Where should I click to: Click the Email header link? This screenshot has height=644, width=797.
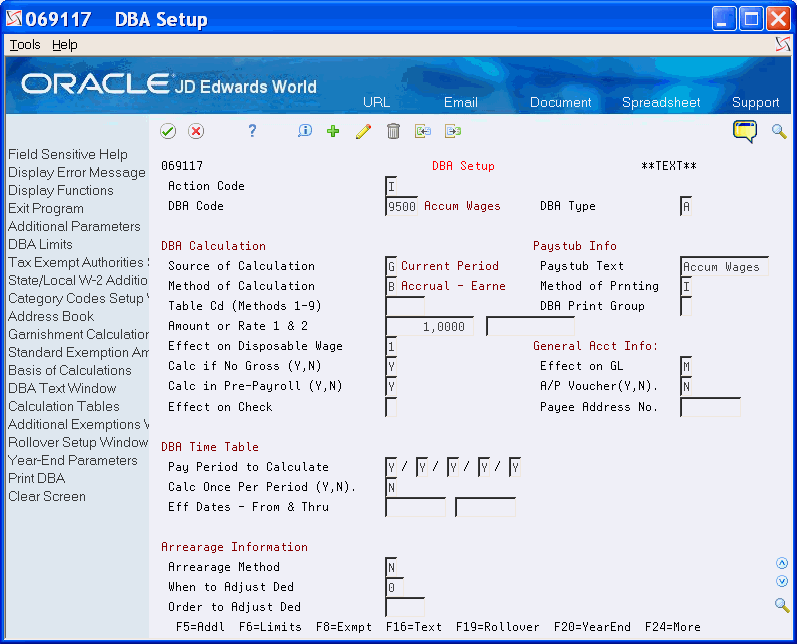[461, 102]
